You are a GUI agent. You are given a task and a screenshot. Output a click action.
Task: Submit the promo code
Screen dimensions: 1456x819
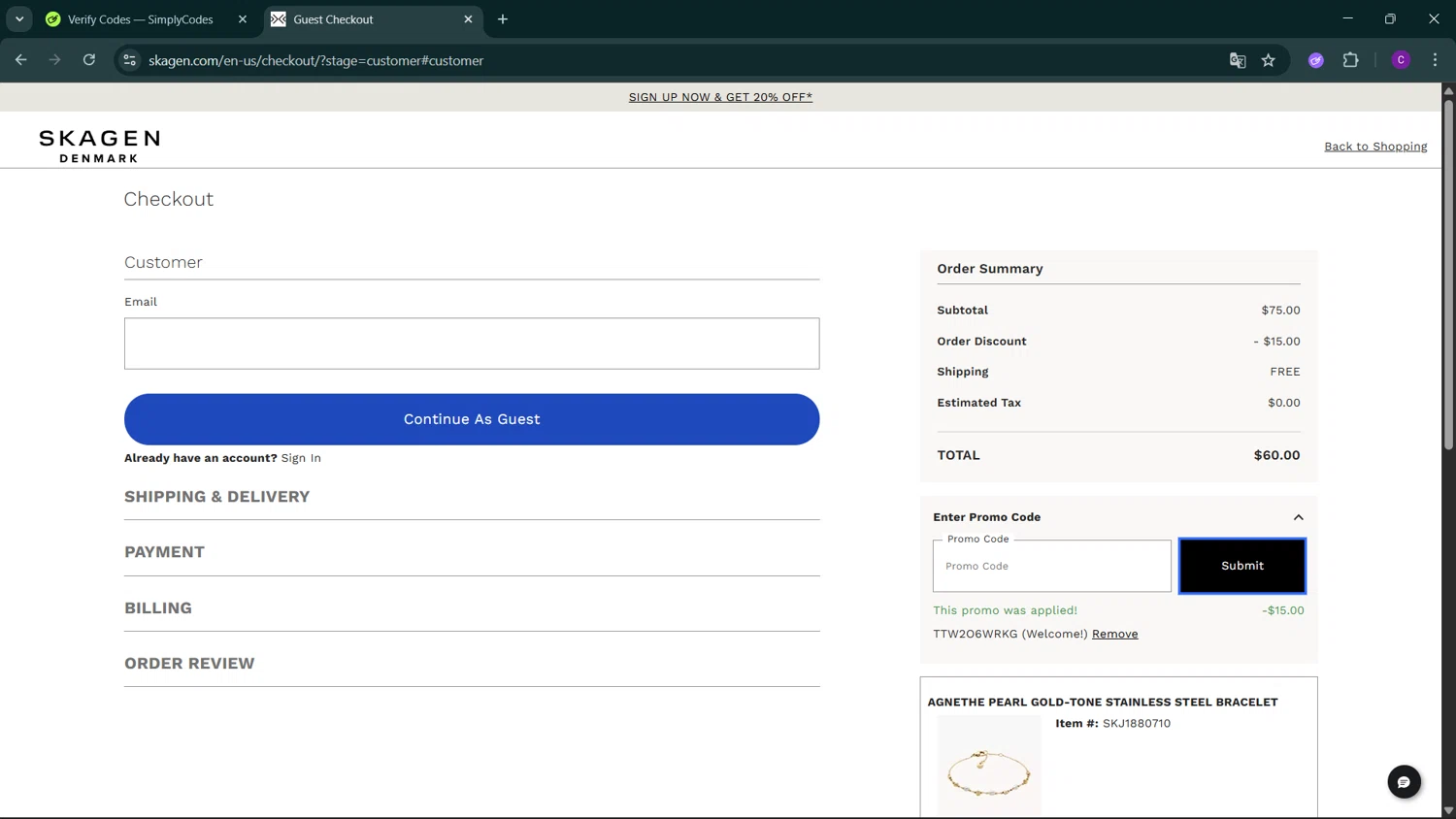point(1242,566)
